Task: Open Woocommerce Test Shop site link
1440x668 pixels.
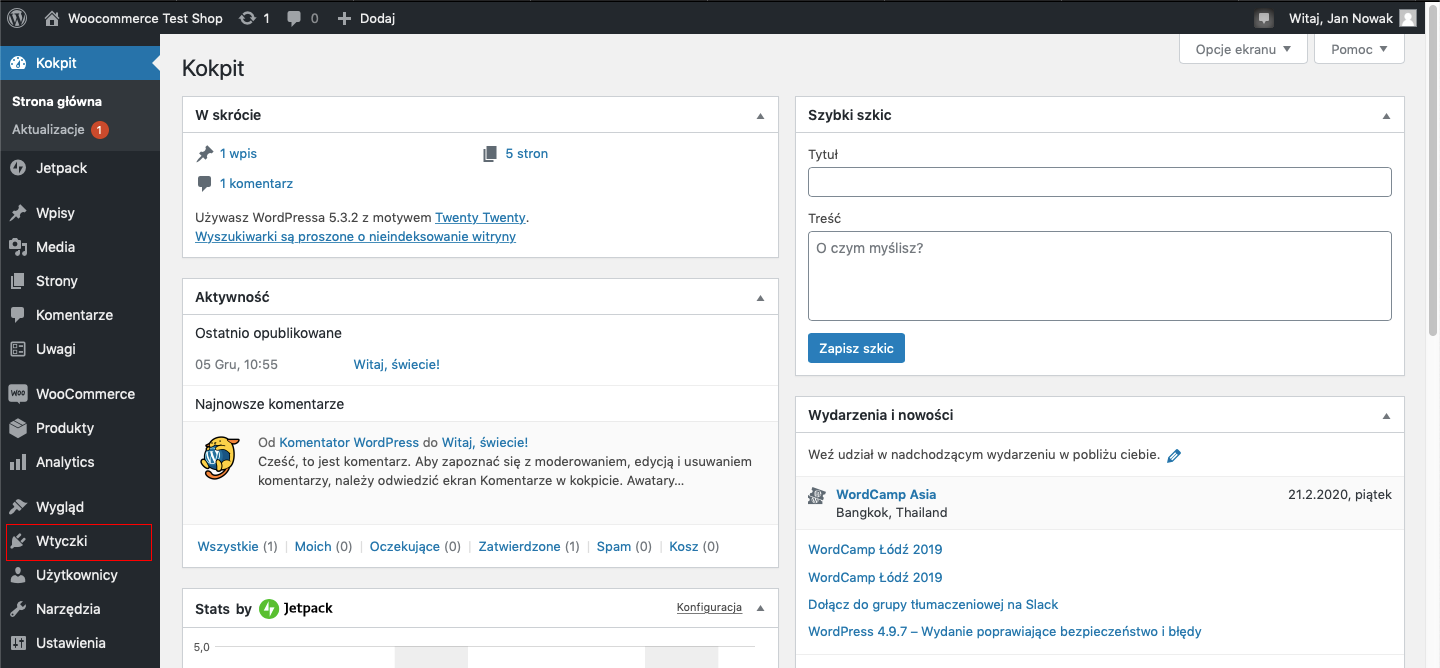Action: pos(147,18)
